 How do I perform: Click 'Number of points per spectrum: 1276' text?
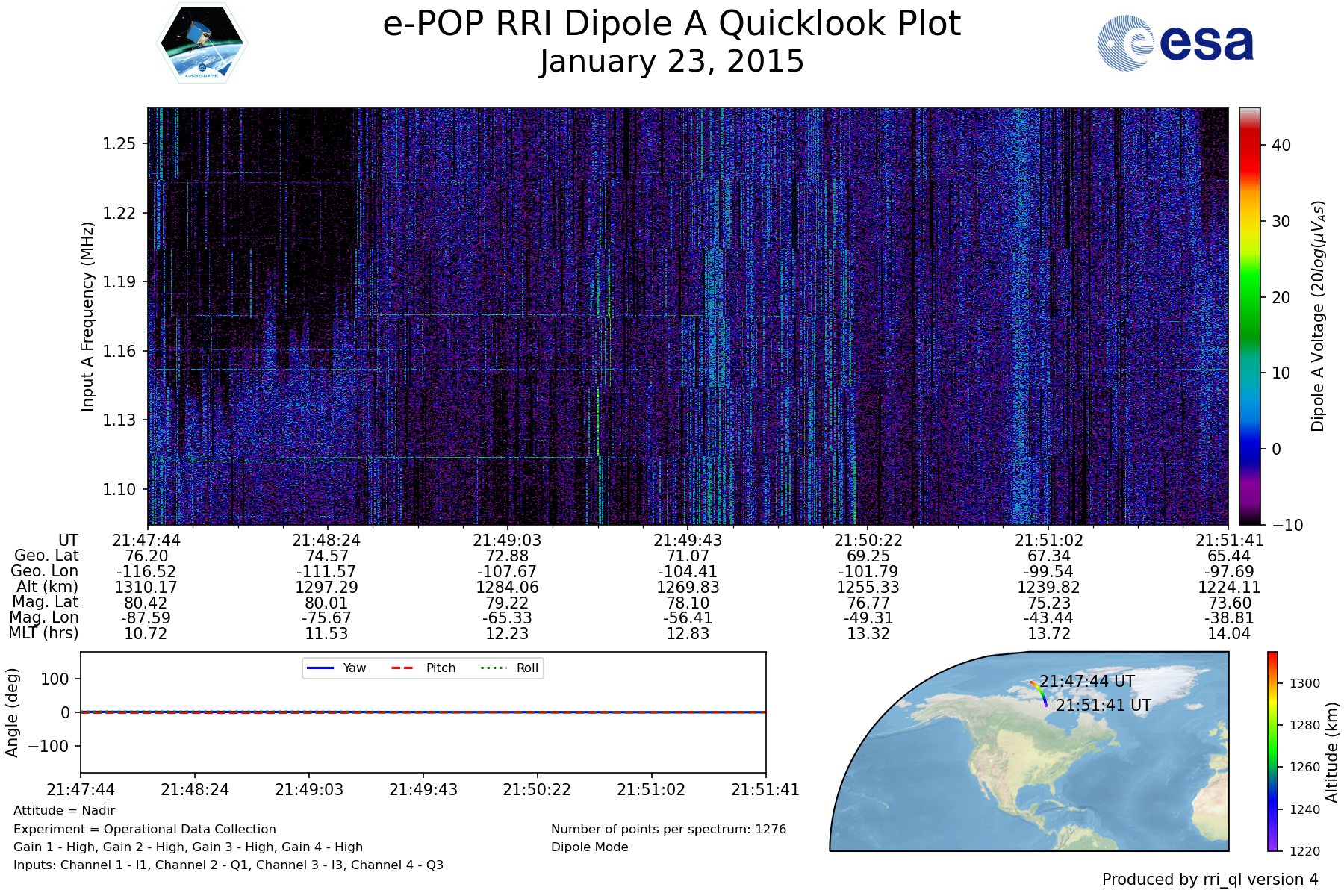click(x=668, y=829)
